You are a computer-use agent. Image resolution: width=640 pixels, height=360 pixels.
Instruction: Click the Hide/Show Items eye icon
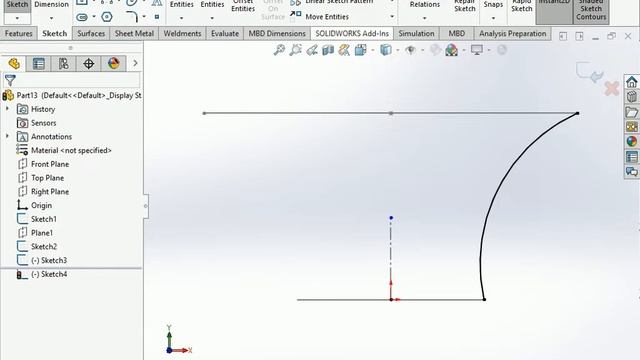pos(411,50)
